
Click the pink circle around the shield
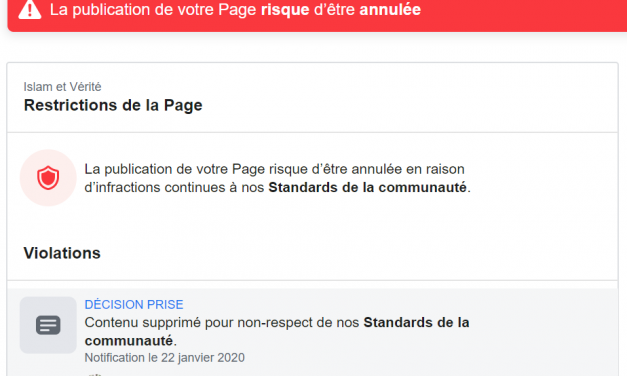[48, 178]
